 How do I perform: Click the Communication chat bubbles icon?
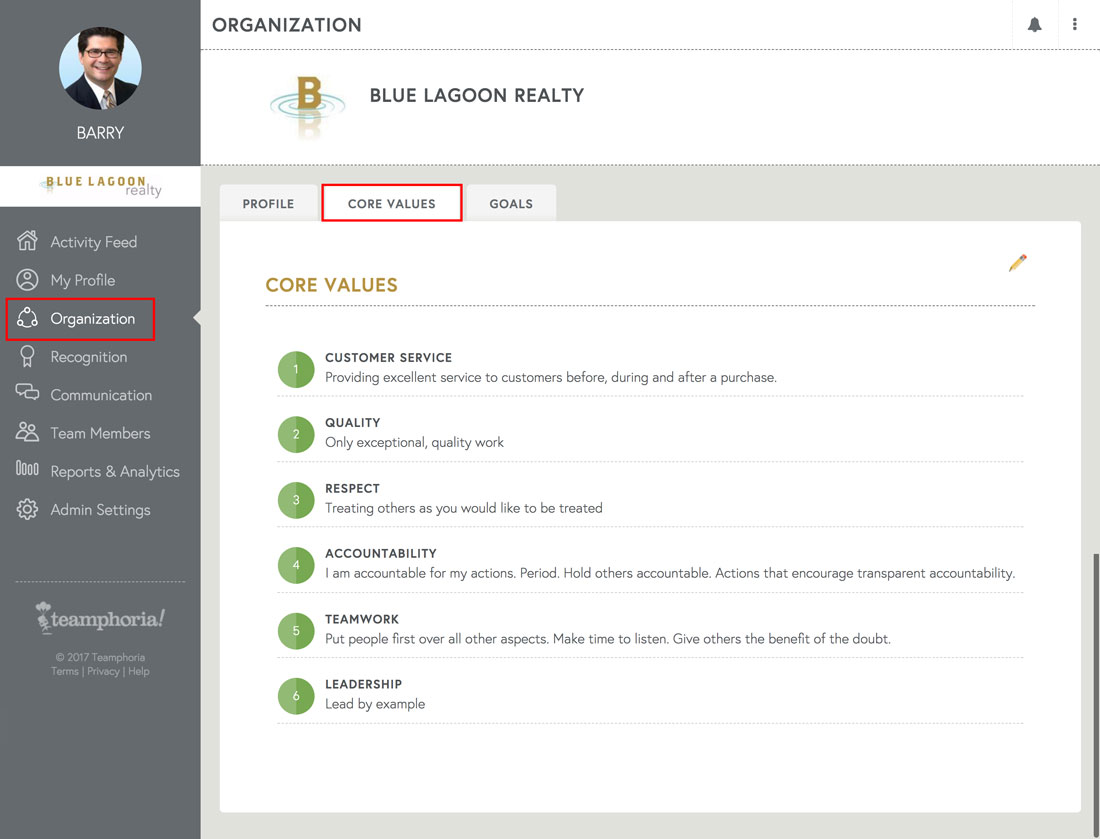pos(27,392)
